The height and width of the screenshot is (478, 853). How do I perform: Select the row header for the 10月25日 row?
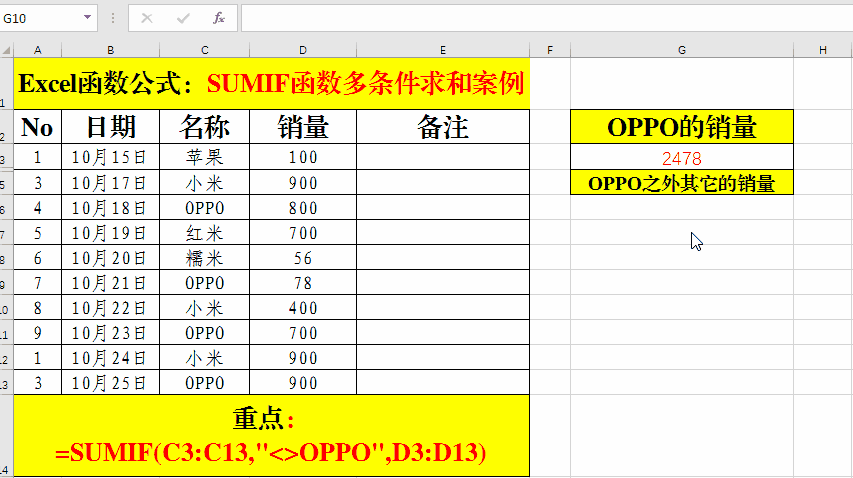point(5,383)
